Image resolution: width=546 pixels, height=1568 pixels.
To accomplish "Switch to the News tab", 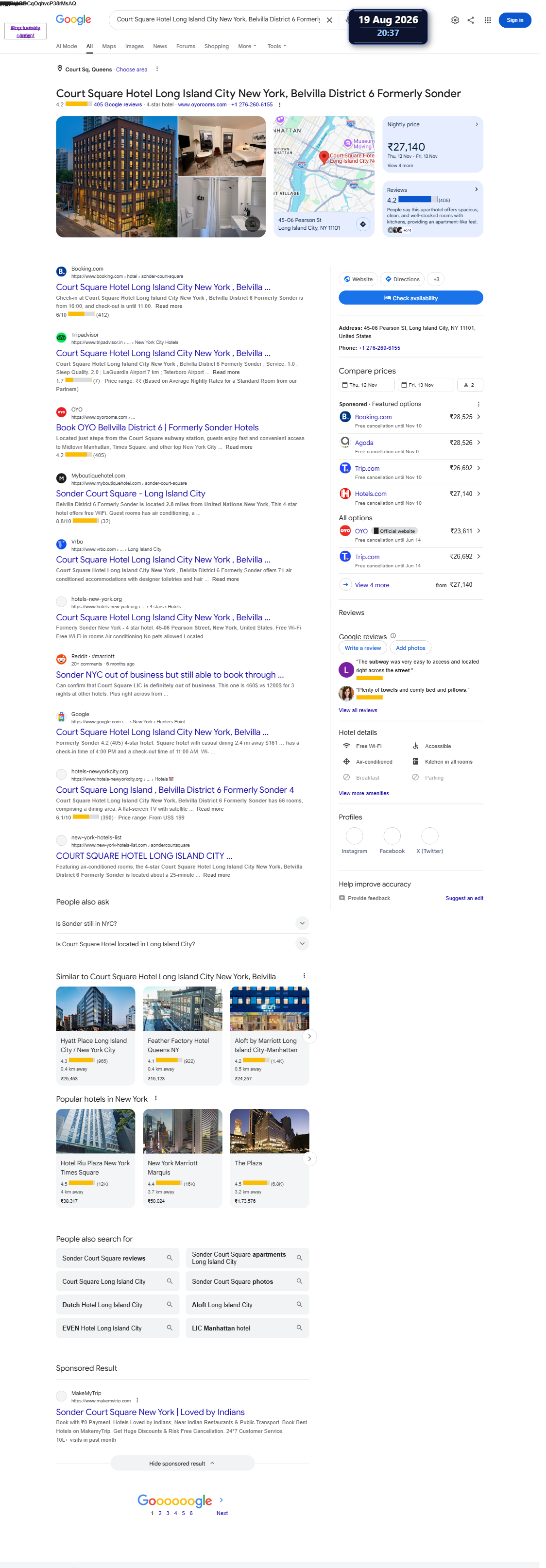I will click(160, 46).
